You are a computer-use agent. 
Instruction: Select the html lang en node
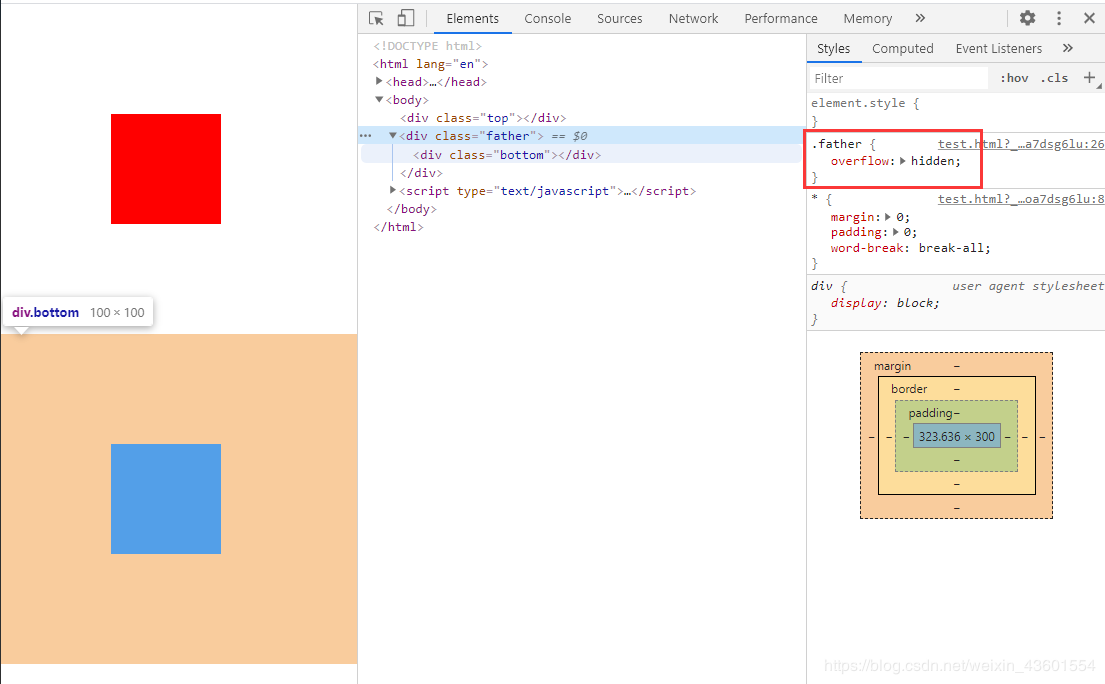click(431, 64)
